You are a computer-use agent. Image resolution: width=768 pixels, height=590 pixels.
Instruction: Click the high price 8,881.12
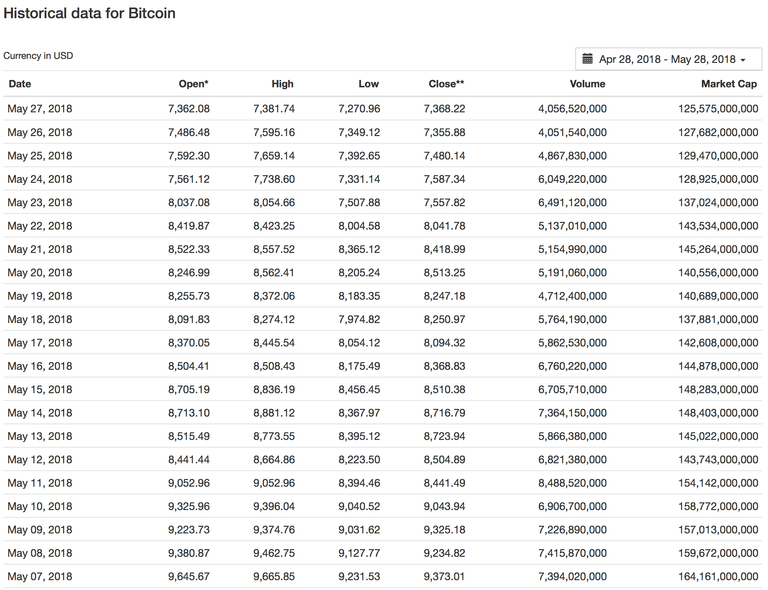274,413
